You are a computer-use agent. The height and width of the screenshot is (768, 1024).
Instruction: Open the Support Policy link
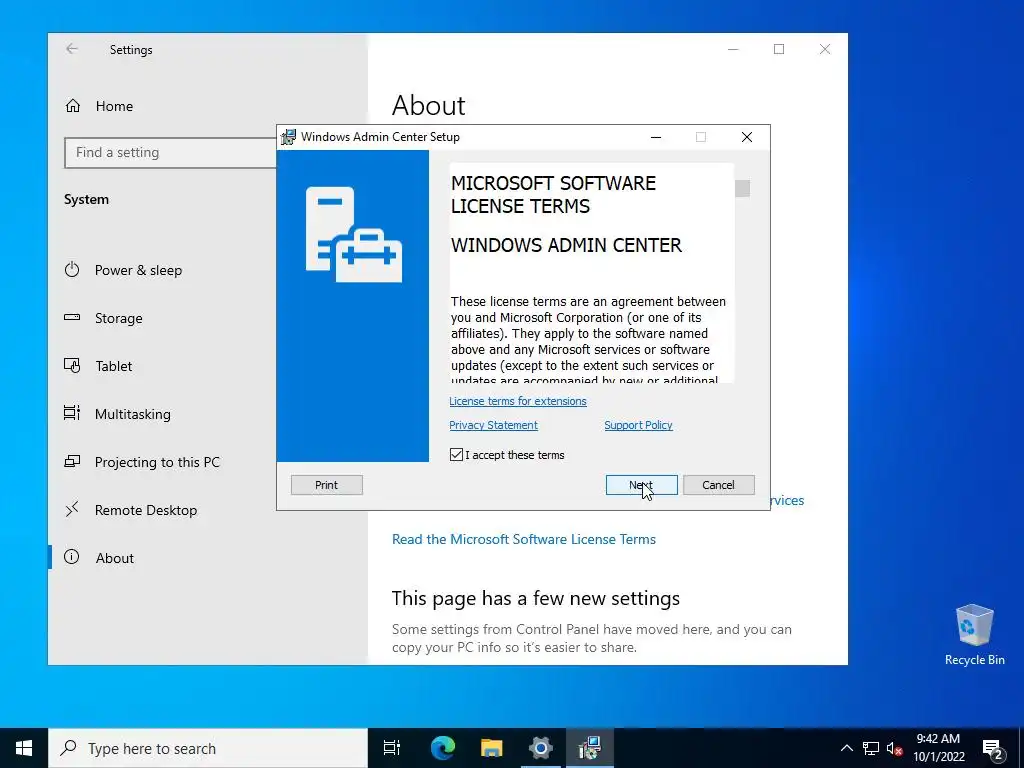click(x=638, y=425)
